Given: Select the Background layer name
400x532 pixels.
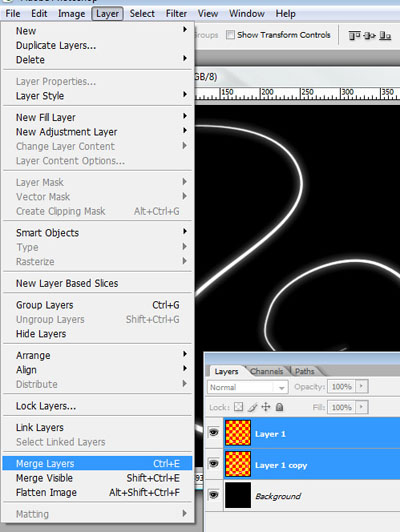Looking at the screenshot, I should tap(278, 496).
